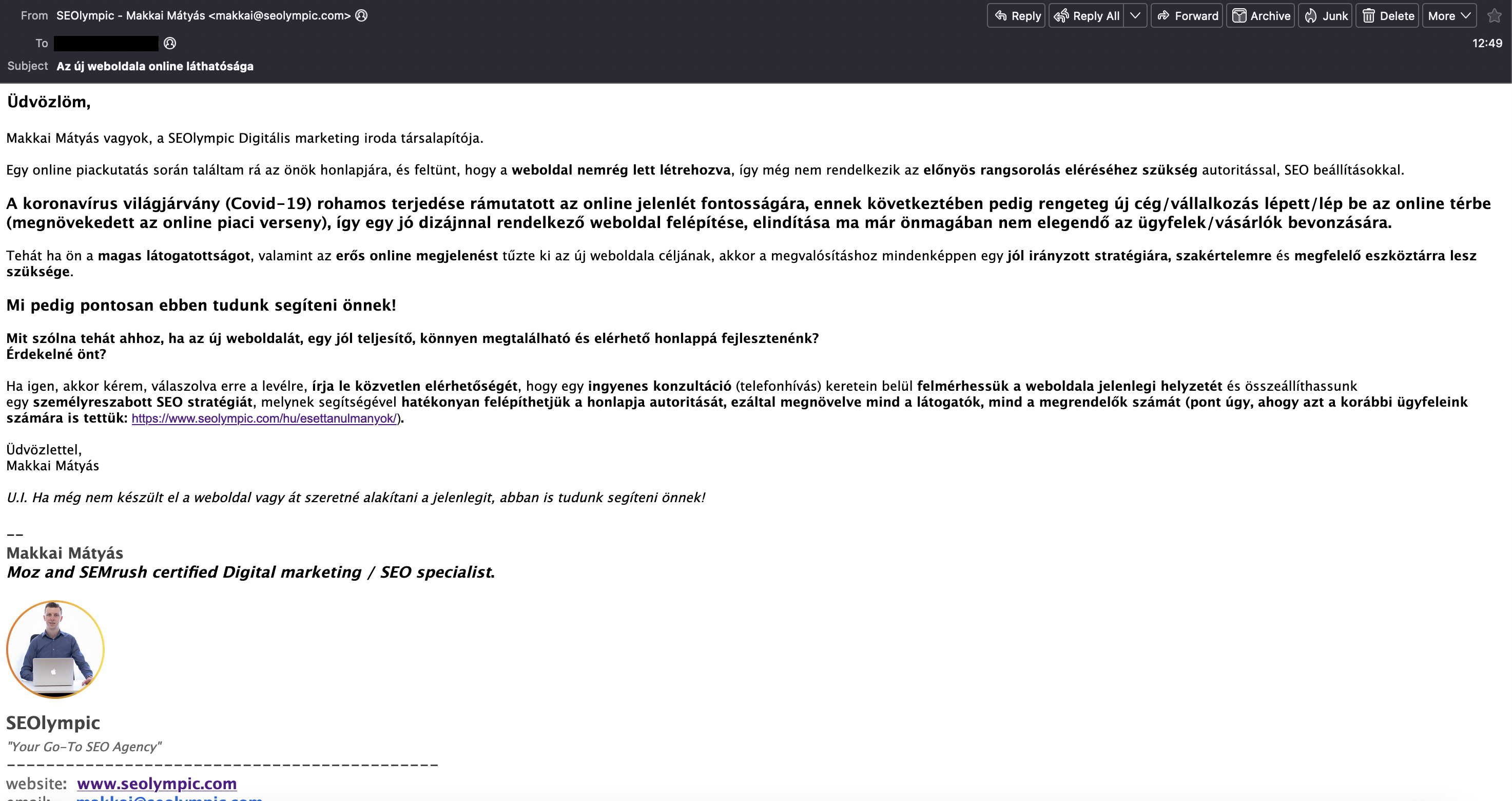This screenshot has height=801, width=1512.
Task: Archive the SEOlympic email
Action: (x=1261, y=16)
